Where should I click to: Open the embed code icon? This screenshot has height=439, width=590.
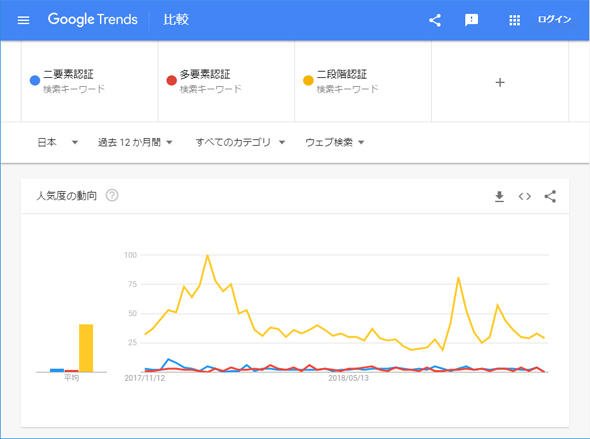click(525, 196)
